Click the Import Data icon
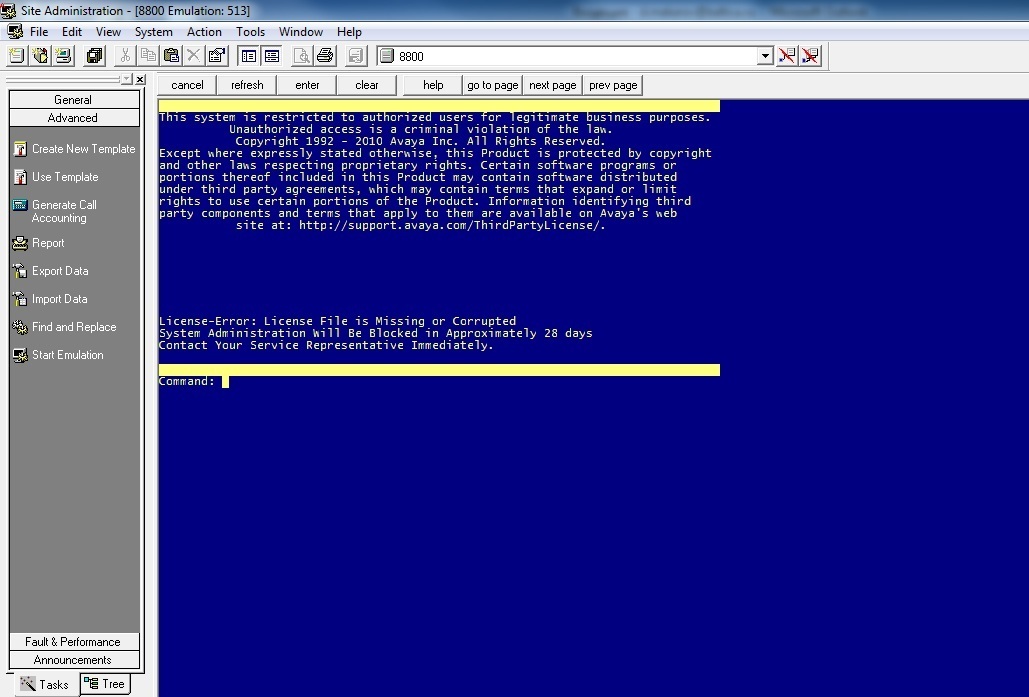 [20, 299]
